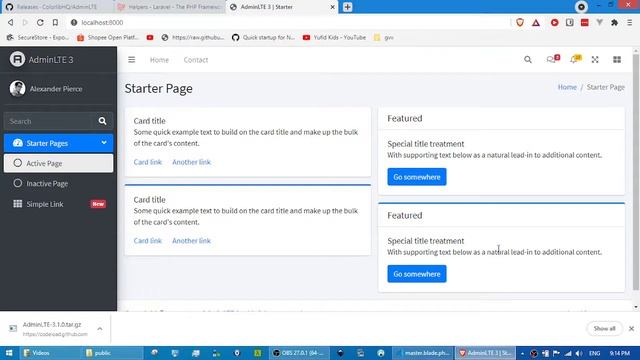This screenshot has height=360, width=640.
Task: Click the ENG language indicator
Action: coord(594,353)
